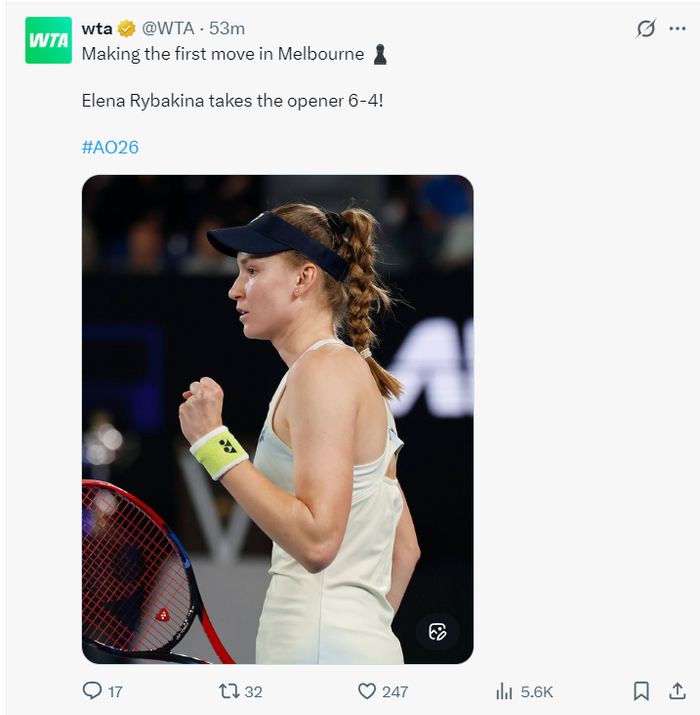This screenshot has width=700, height=715.
Task: Open the repost arrows menu
Action: click(x=229, y=691)
